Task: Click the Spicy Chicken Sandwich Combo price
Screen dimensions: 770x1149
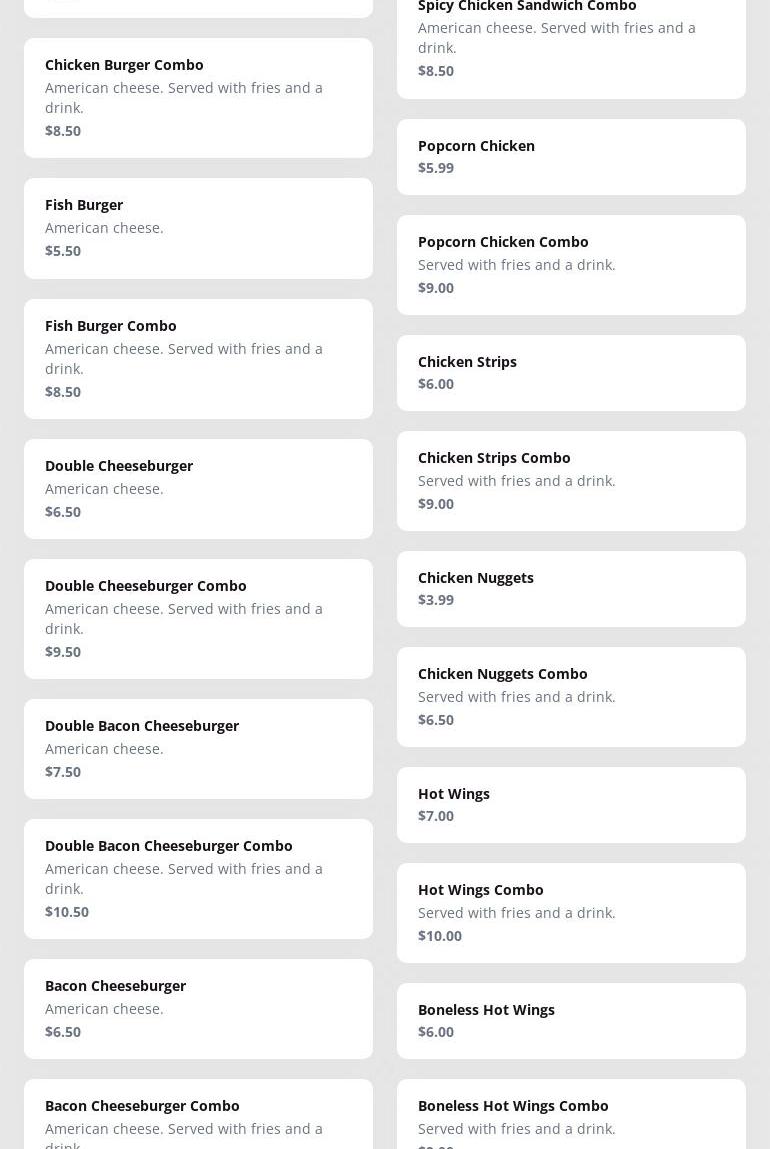Action: tap(436, 70)
